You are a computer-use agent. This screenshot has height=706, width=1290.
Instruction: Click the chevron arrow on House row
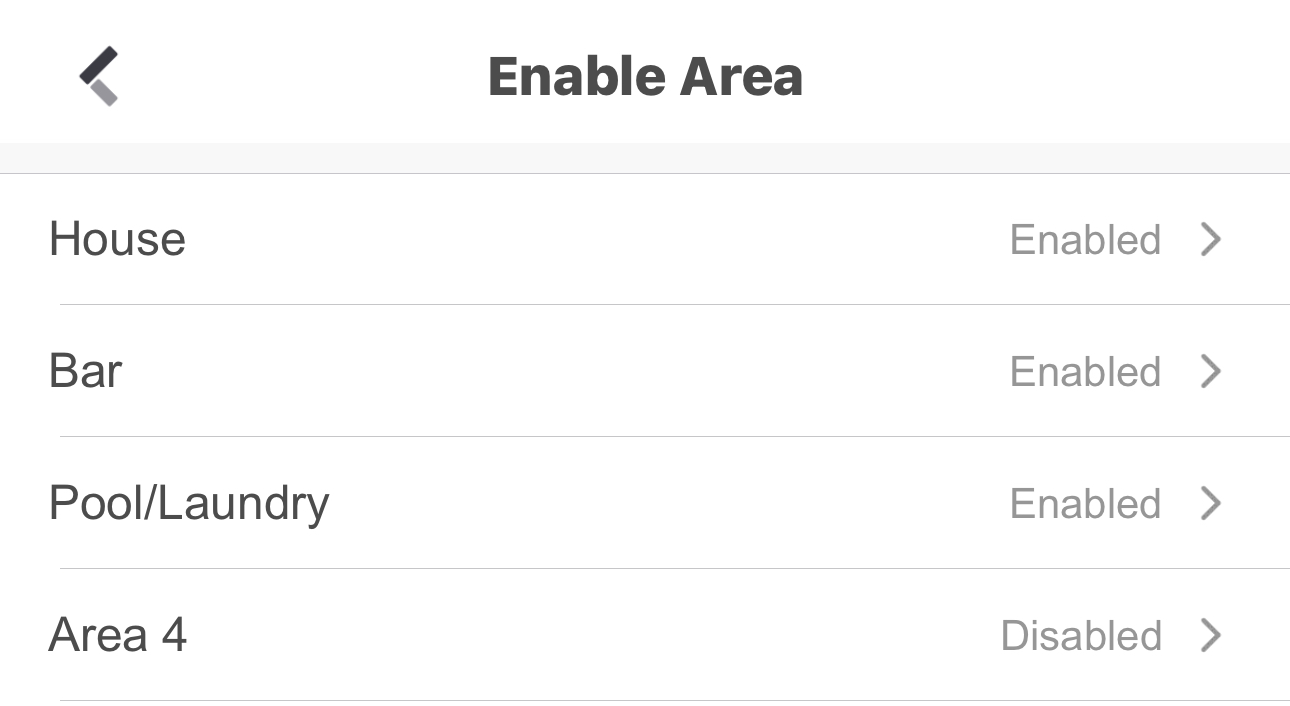click(x=1210, y=240)
